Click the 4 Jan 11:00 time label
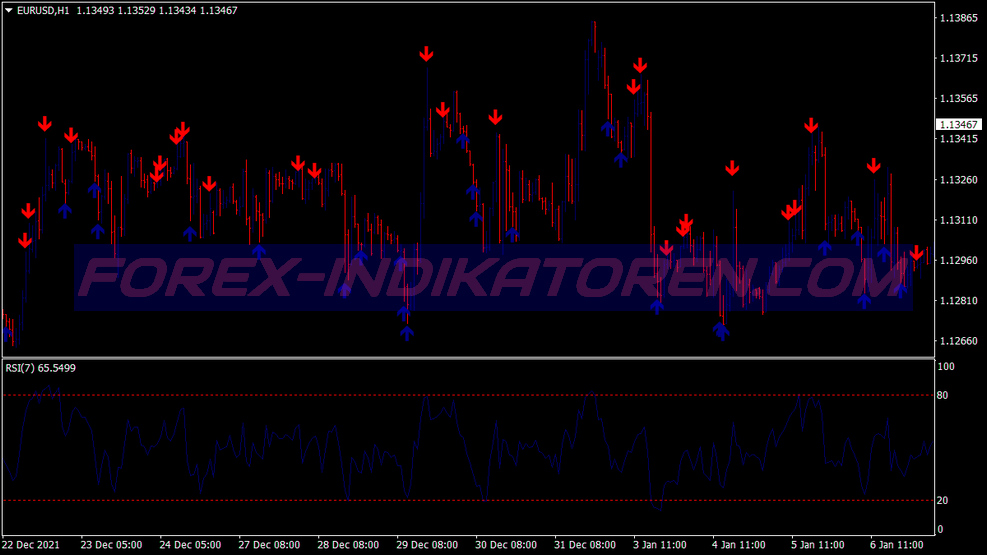 pyautogui.click(x=738, y=545)
